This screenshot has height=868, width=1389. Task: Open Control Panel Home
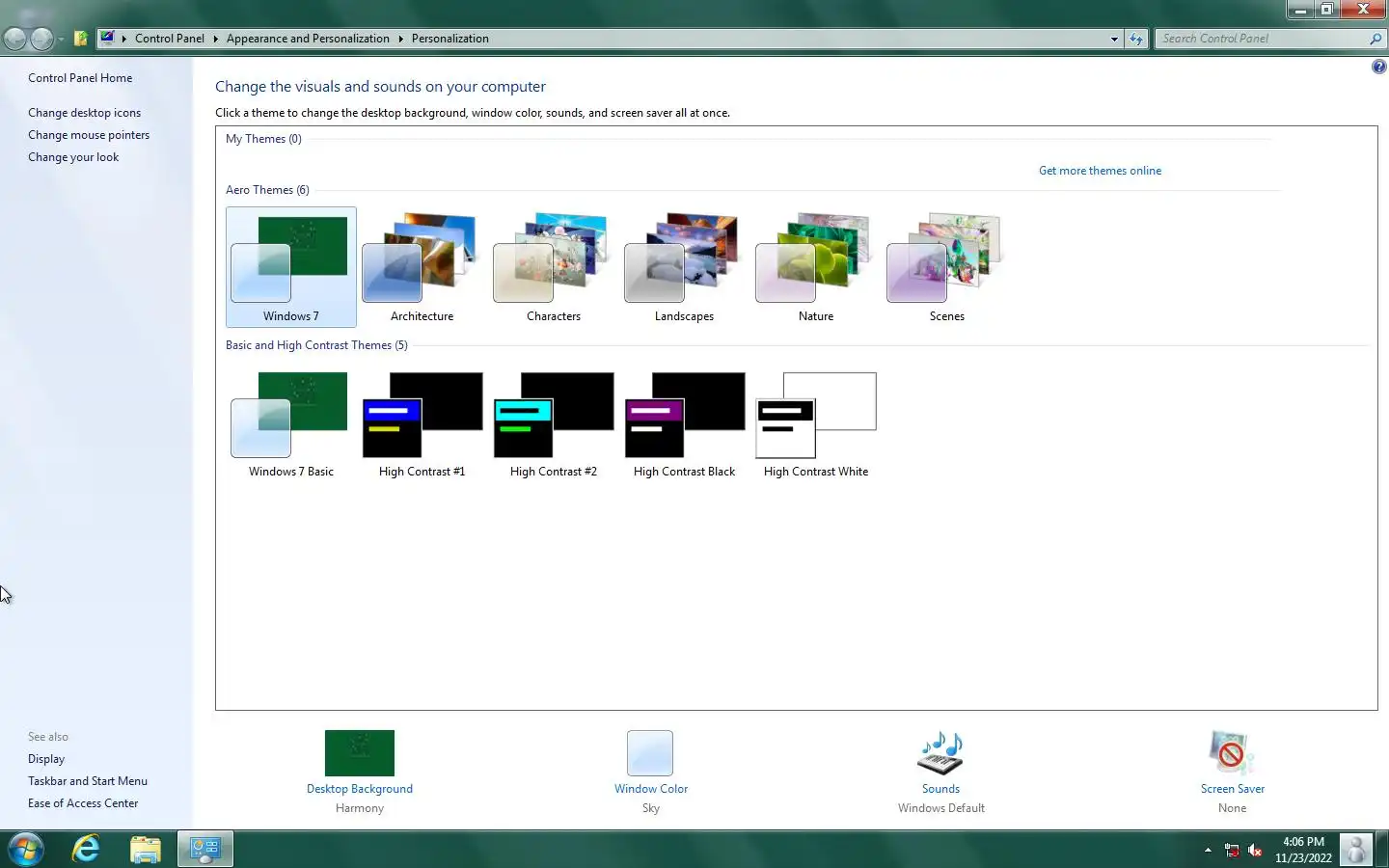click(80, 78)
